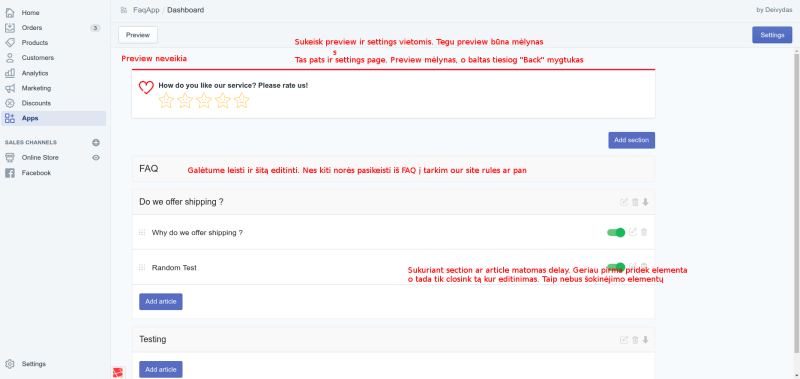Select Apps in the sidebar
The width and height of the screenshot is (800, 379).
tap(54, 118)
